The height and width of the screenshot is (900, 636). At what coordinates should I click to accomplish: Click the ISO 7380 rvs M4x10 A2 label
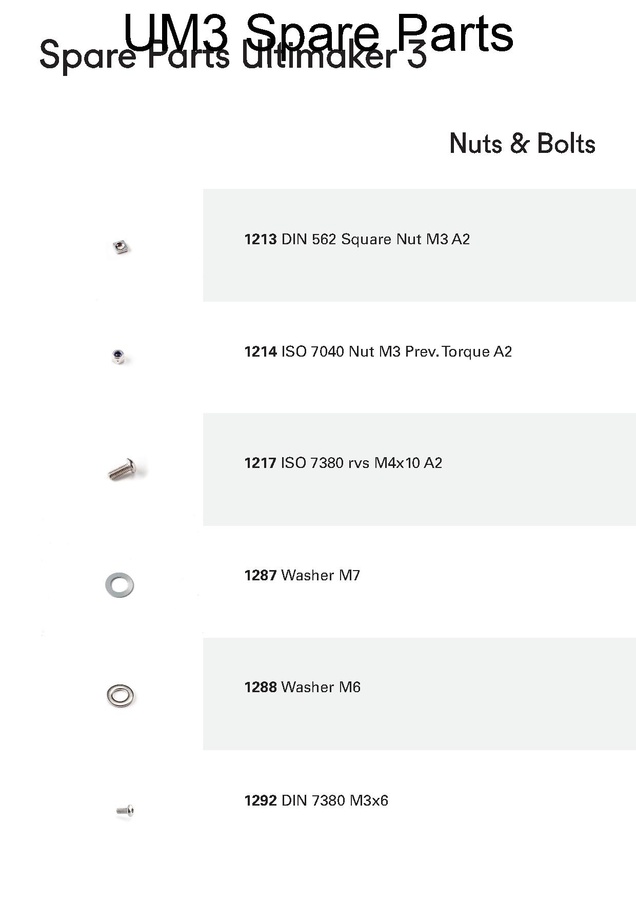[361, 463]
